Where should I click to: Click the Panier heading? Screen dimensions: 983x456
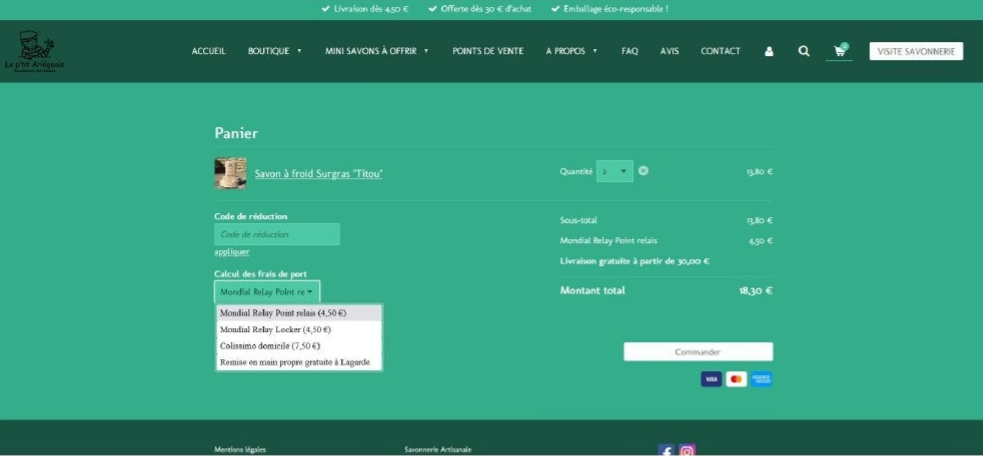coord(236,133)
